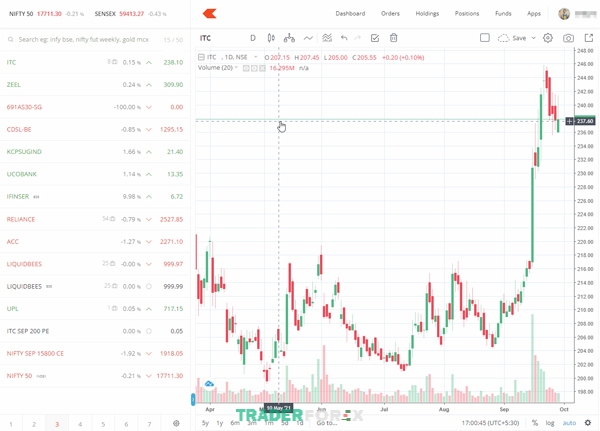The height and width of the screenshot is (431, 600).
Task: Click the 17:00:45 (UTC+5:30) timezone
Action: tap(490, 423)
